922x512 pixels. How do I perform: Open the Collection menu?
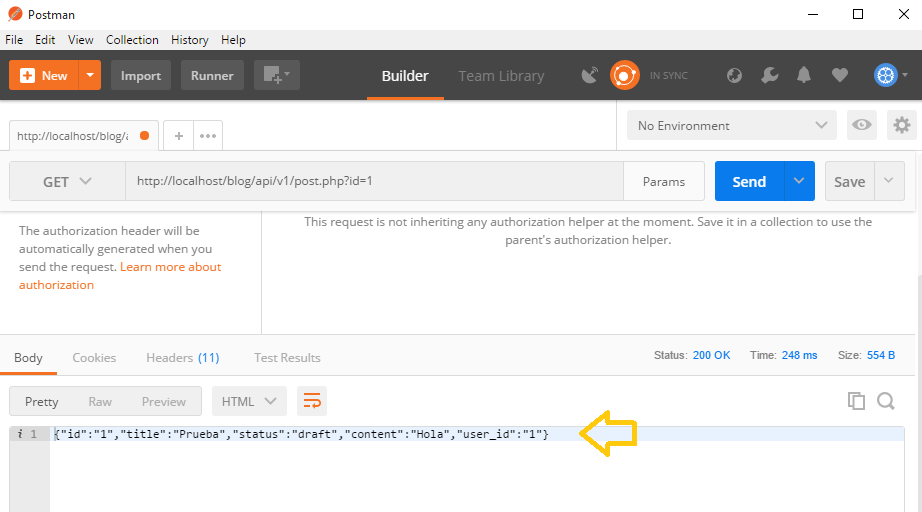tap(132, 40)
